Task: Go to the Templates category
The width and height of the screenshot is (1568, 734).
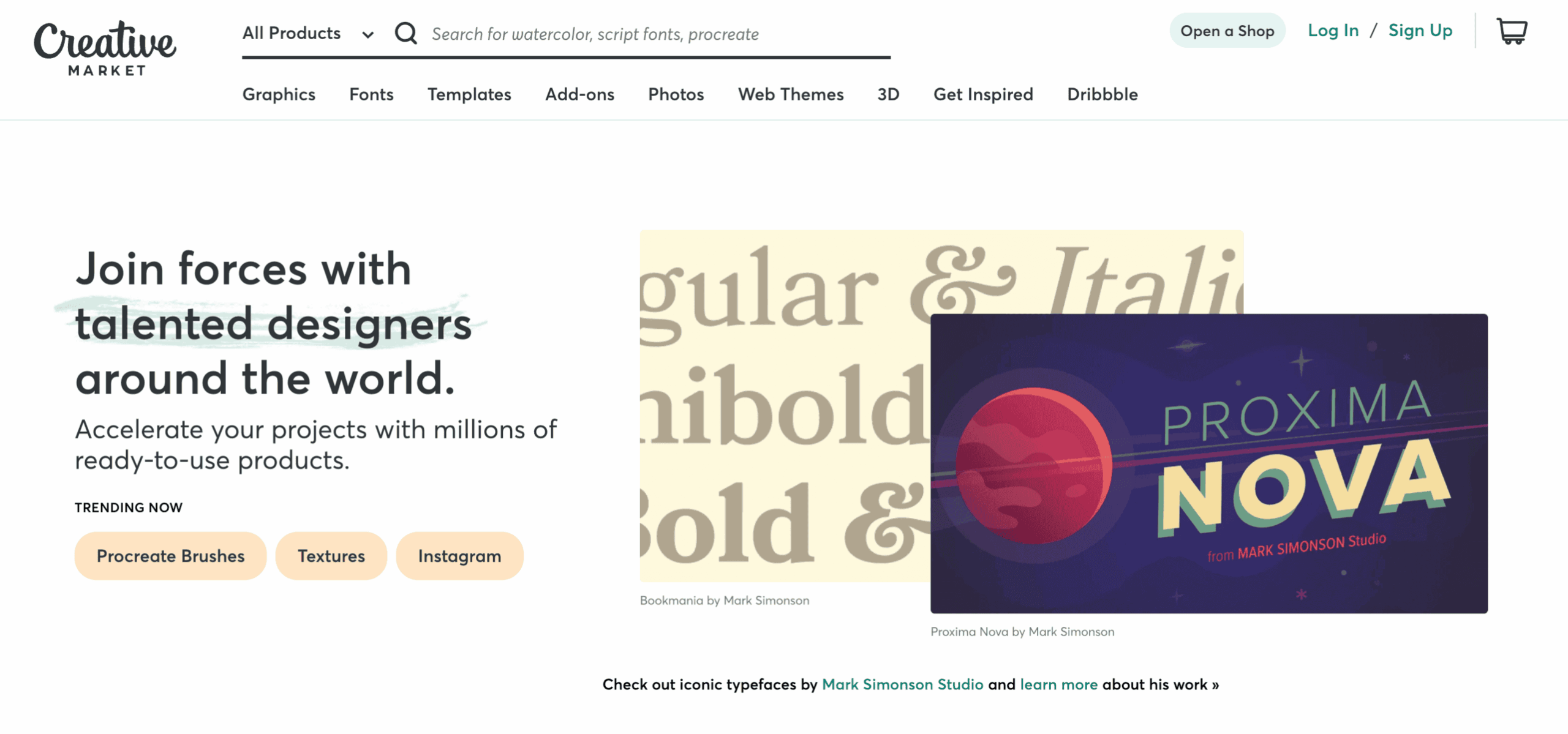Action: (x=469, y=94)
